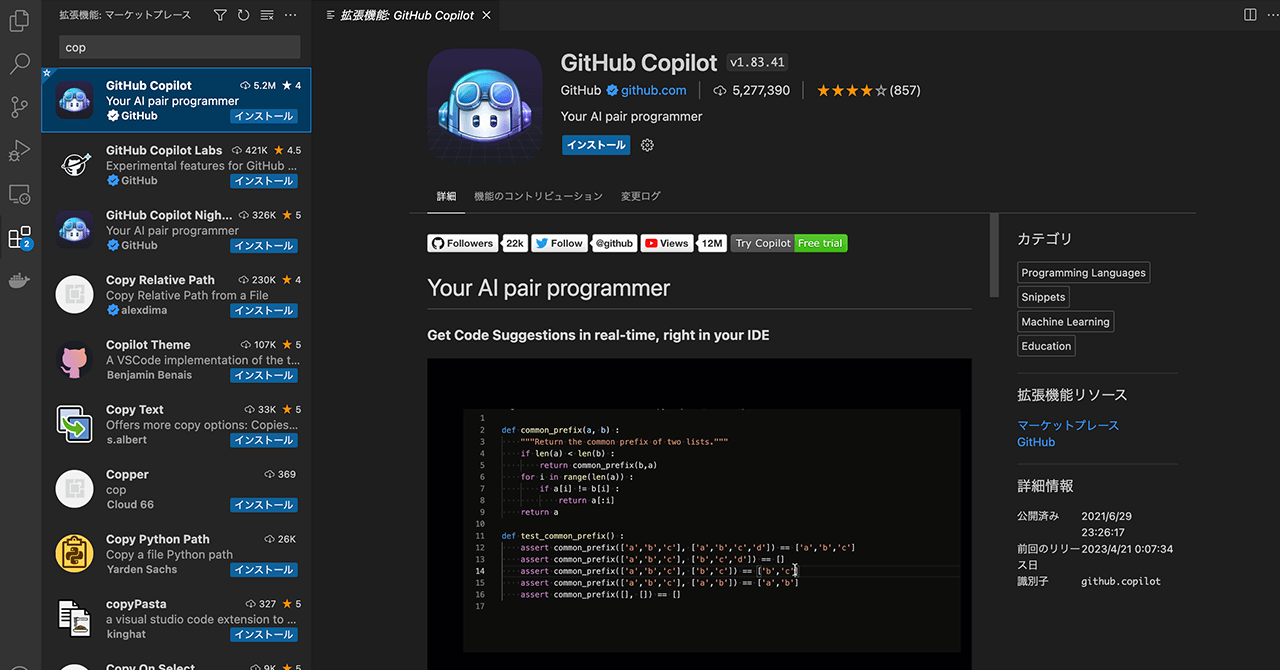Click the extension search field containing cop
This screenshot has width=1280, height=670.
click(180, 47)
